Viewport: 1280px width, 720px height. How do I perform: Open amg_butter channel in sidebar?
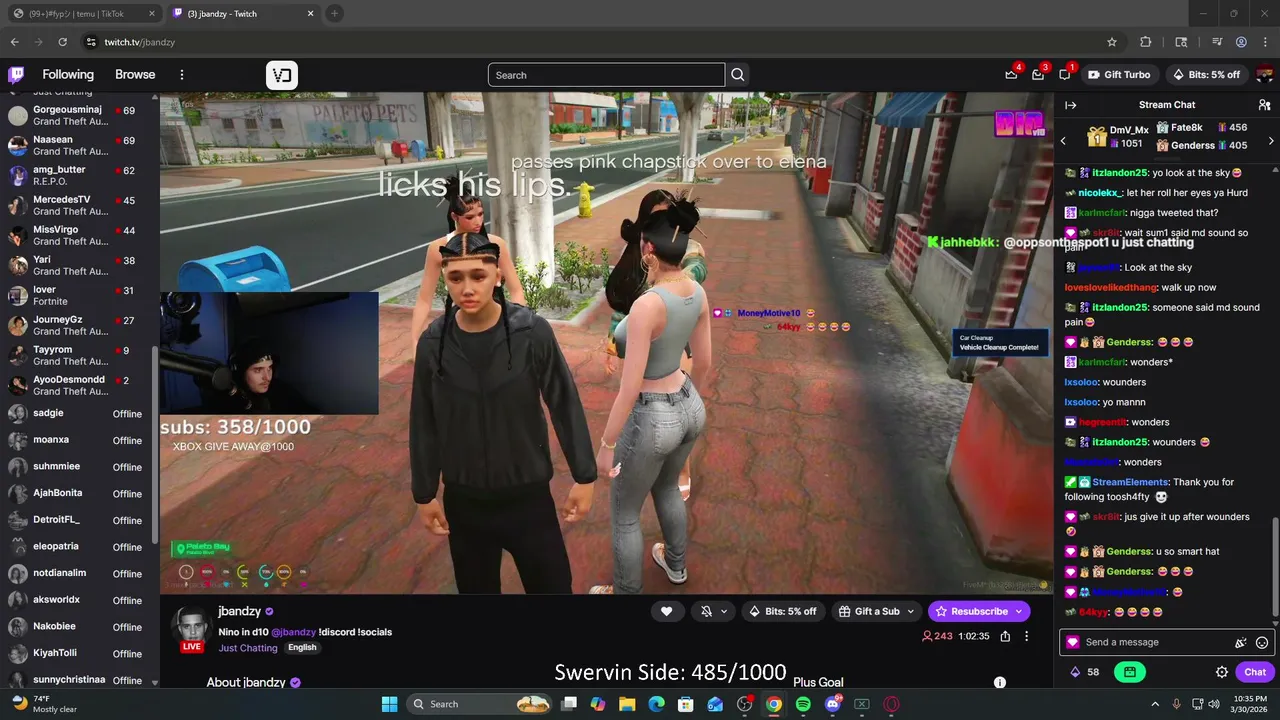point(78,175)
